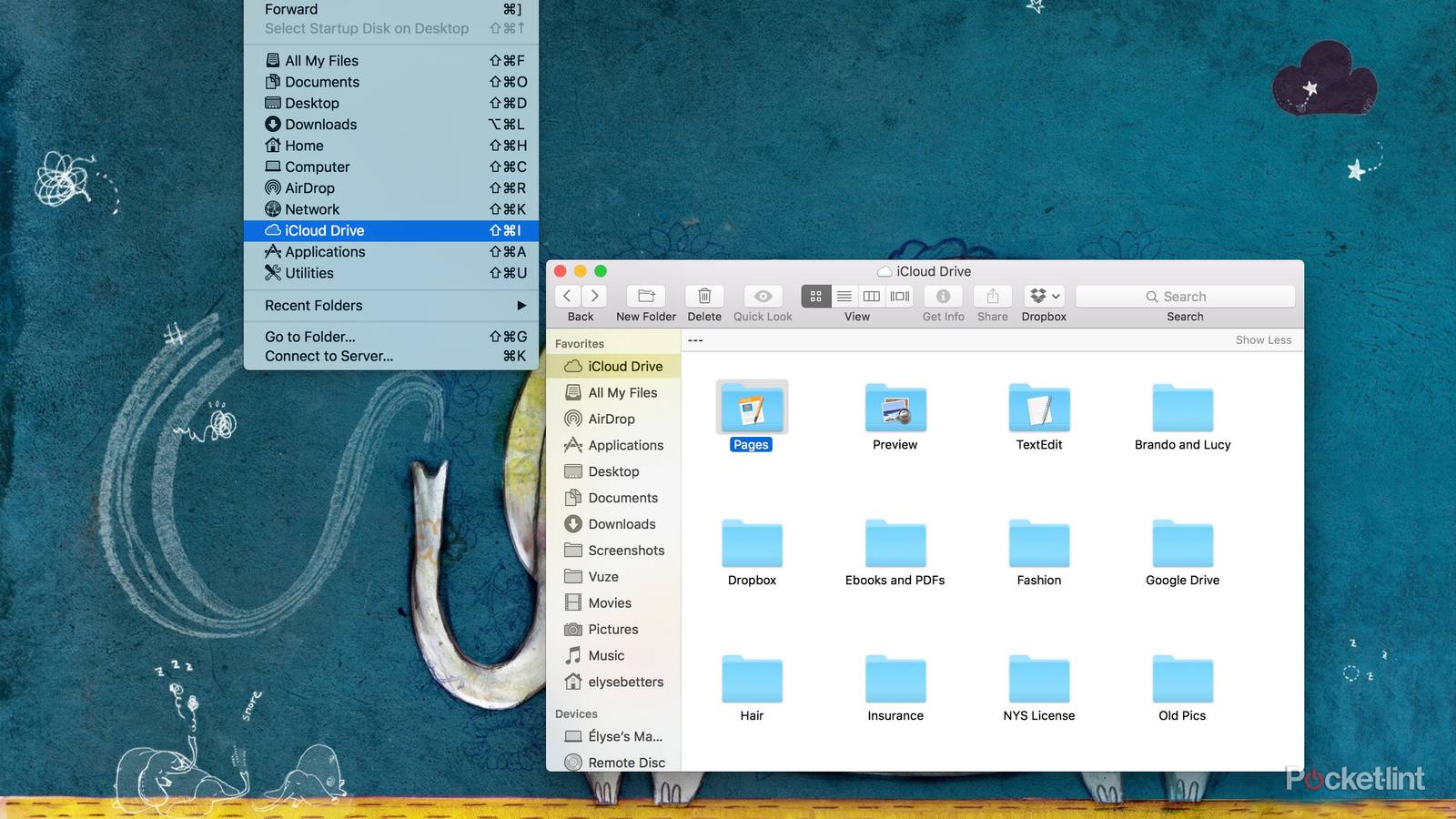The height and width of the screenshot is (819, 1456).
Task: Switch to icon view mode
Action: pos(816,296)
